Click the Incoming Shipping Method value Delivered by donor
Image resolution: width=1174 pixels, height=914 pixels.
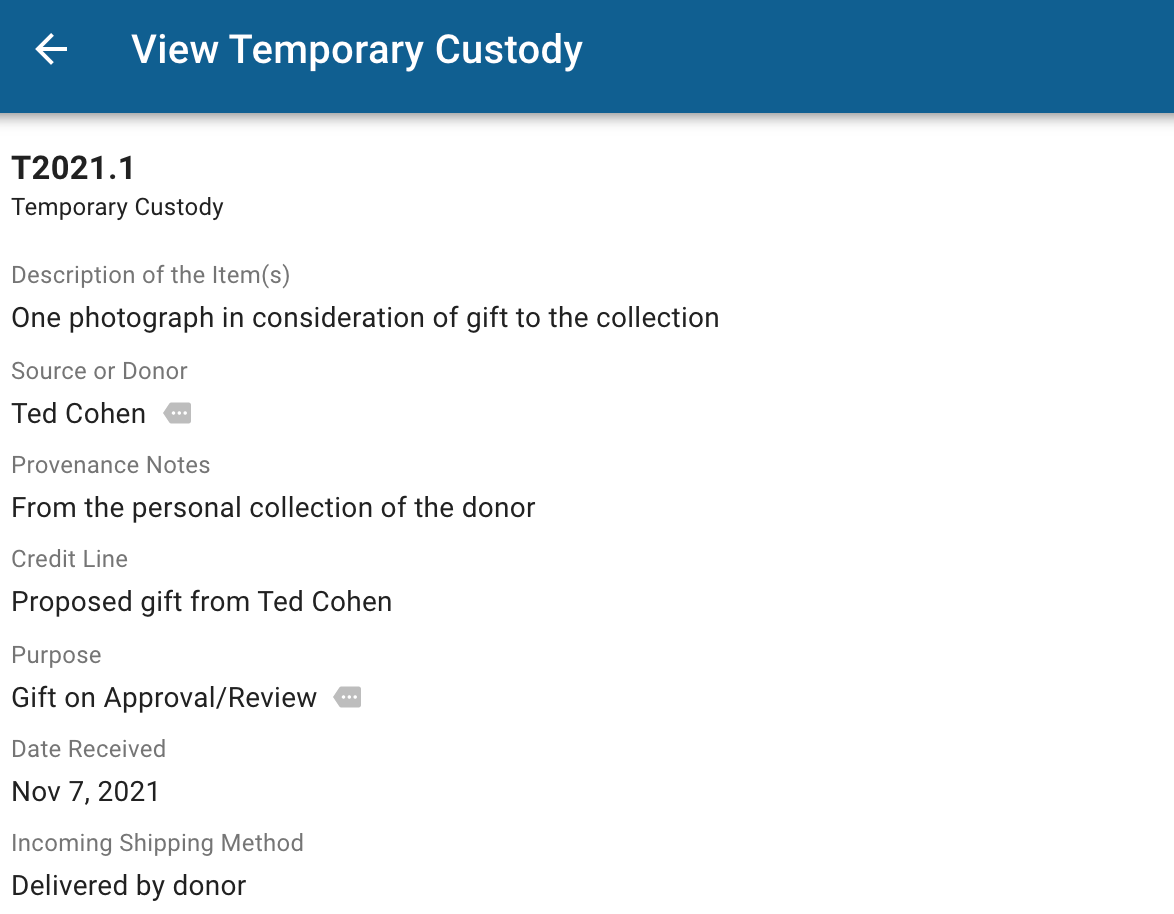(x=128, y=886)
